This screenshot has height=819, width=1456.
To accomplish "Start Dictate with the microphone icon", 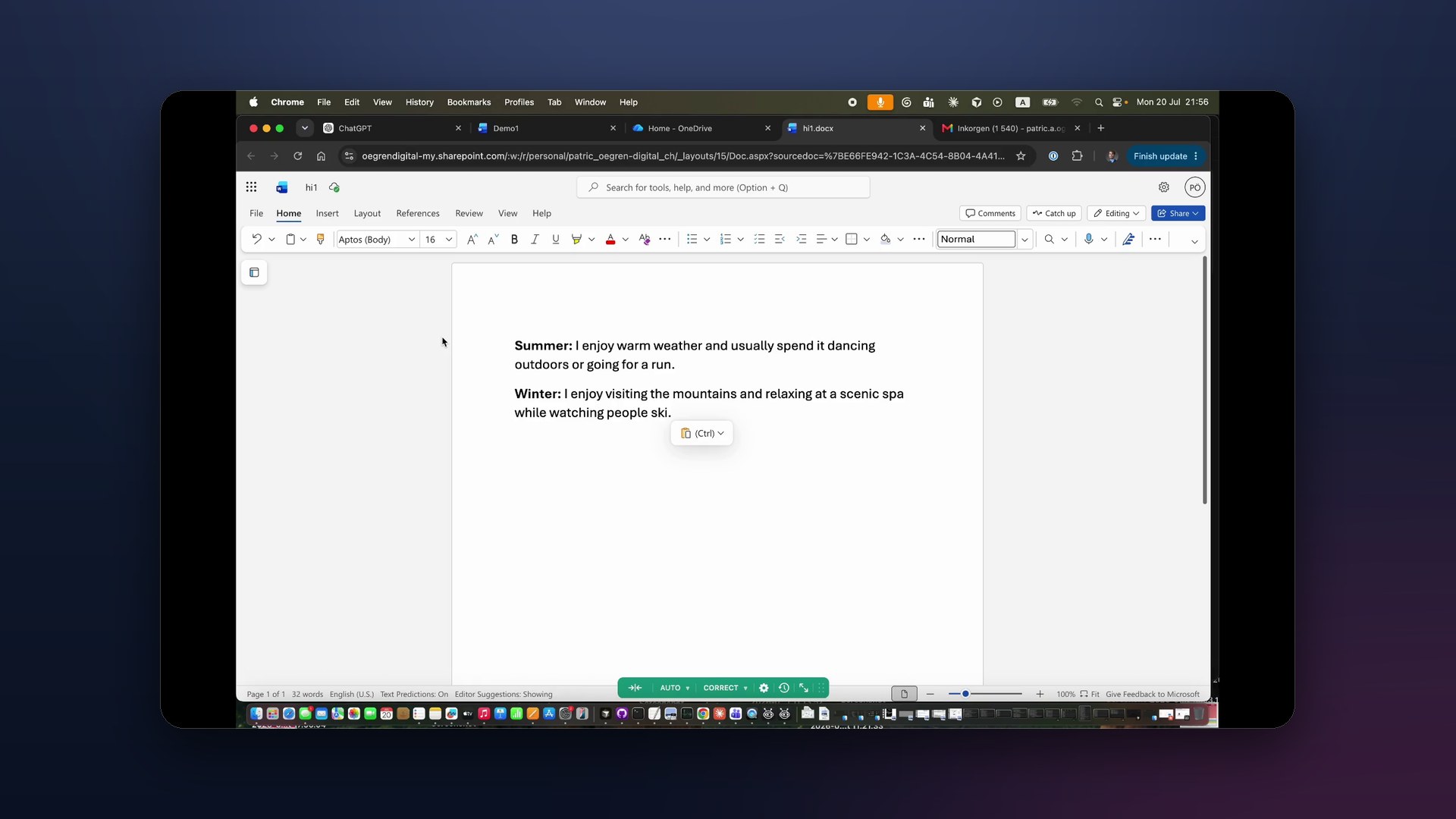I will [x=1088, y=240].
